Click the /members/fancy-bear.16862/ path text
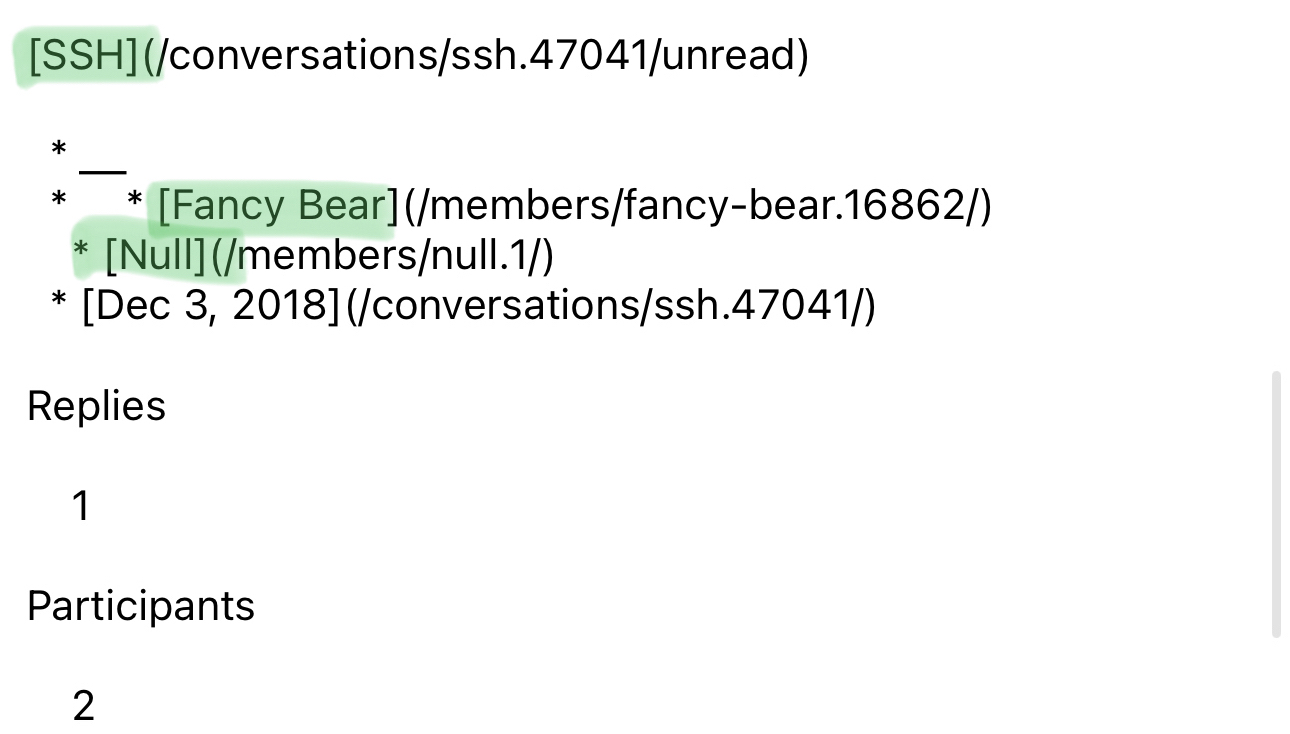Image resolution: width=1290 pixels, height=734 pixels. [x=700, y=206]
